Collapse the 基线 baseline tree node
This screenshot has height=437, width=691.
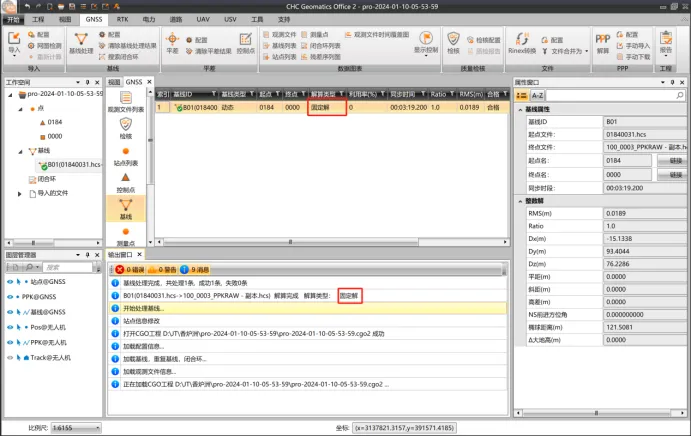[21, 152]
